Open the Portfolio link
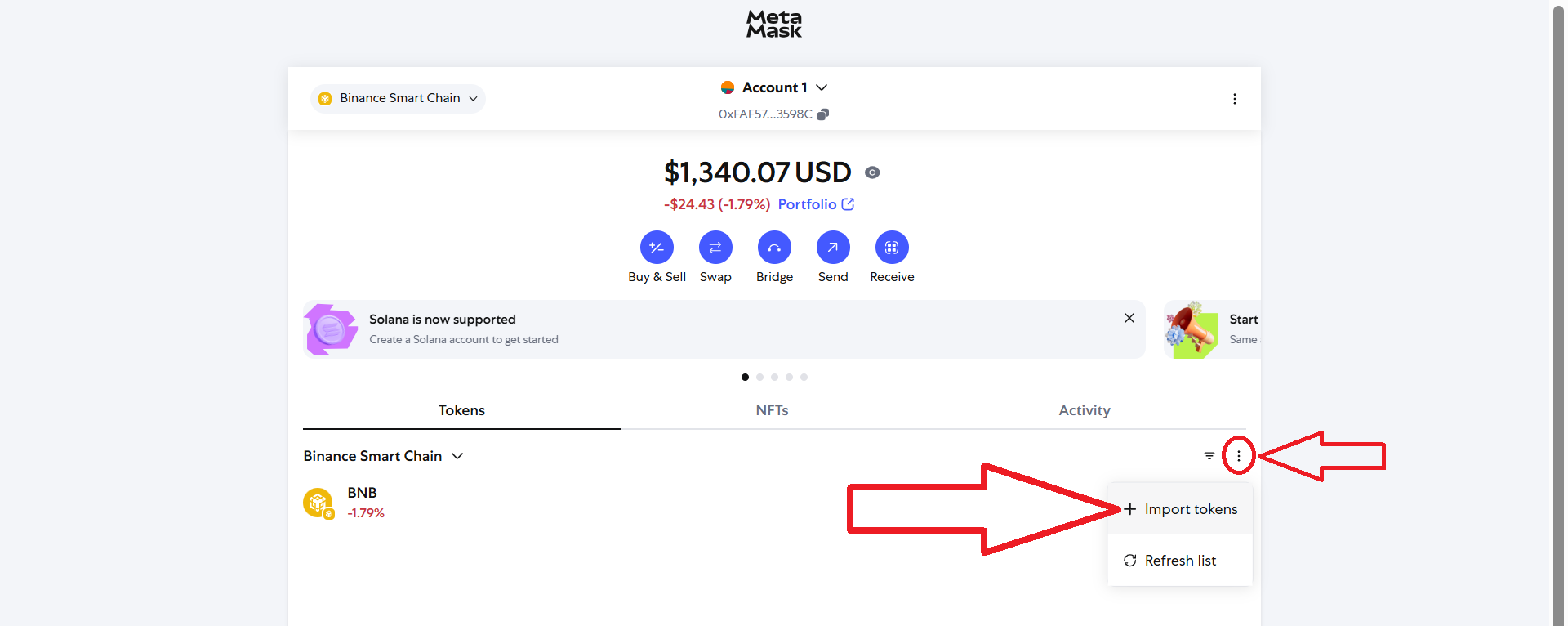Screen dimensions: 1568x626 pyautogui.click(x=816, y=204)
